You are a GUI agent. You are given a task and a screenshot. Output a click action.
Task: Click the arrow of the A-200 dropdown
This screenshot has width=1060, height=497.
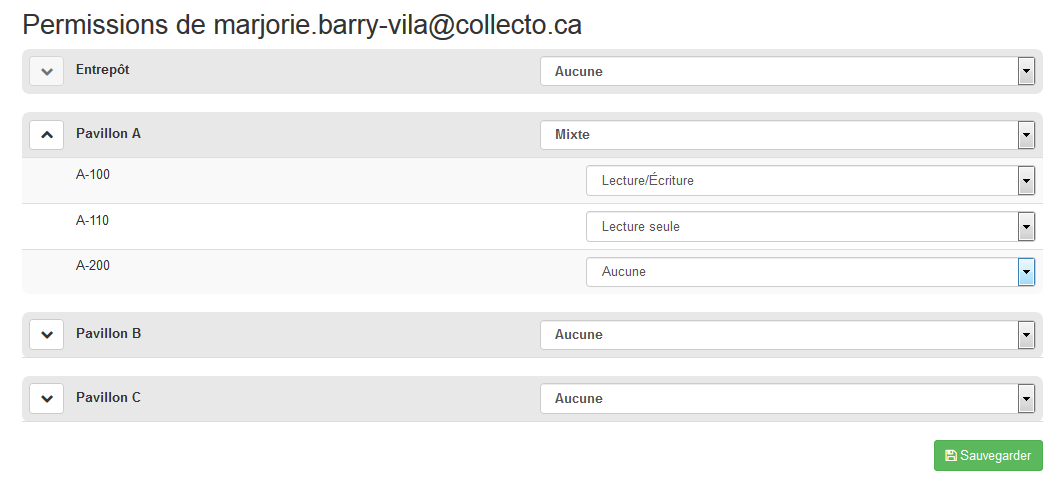coord(1026,272)
